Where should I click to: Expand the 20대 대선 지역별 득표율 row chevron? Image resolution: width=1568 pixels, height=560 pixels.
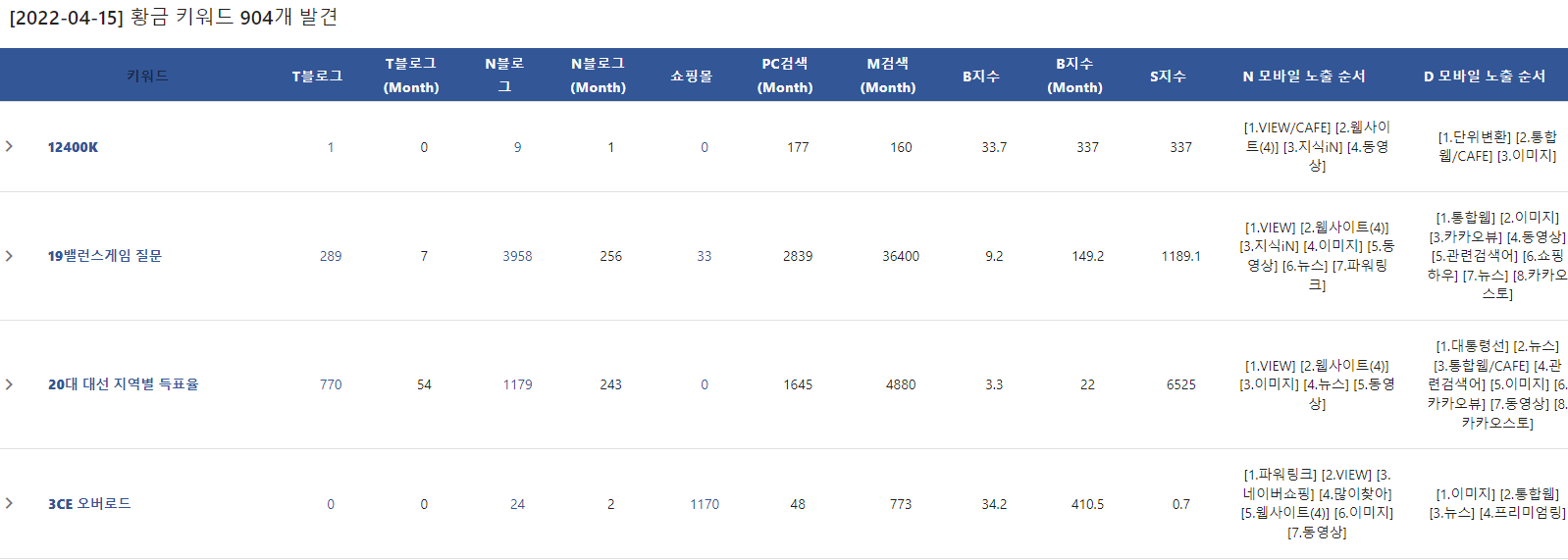point(10,384)
